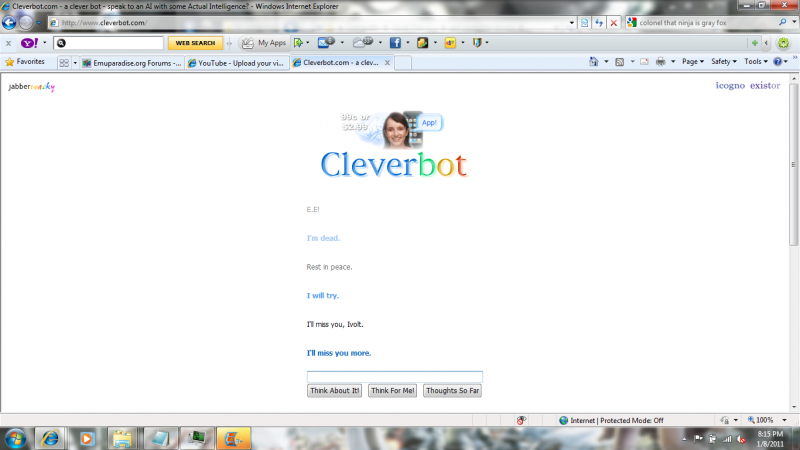This screenshot has width=800, height=450.
Task: Open the Home icon in command bar
Action: [593, 62]
